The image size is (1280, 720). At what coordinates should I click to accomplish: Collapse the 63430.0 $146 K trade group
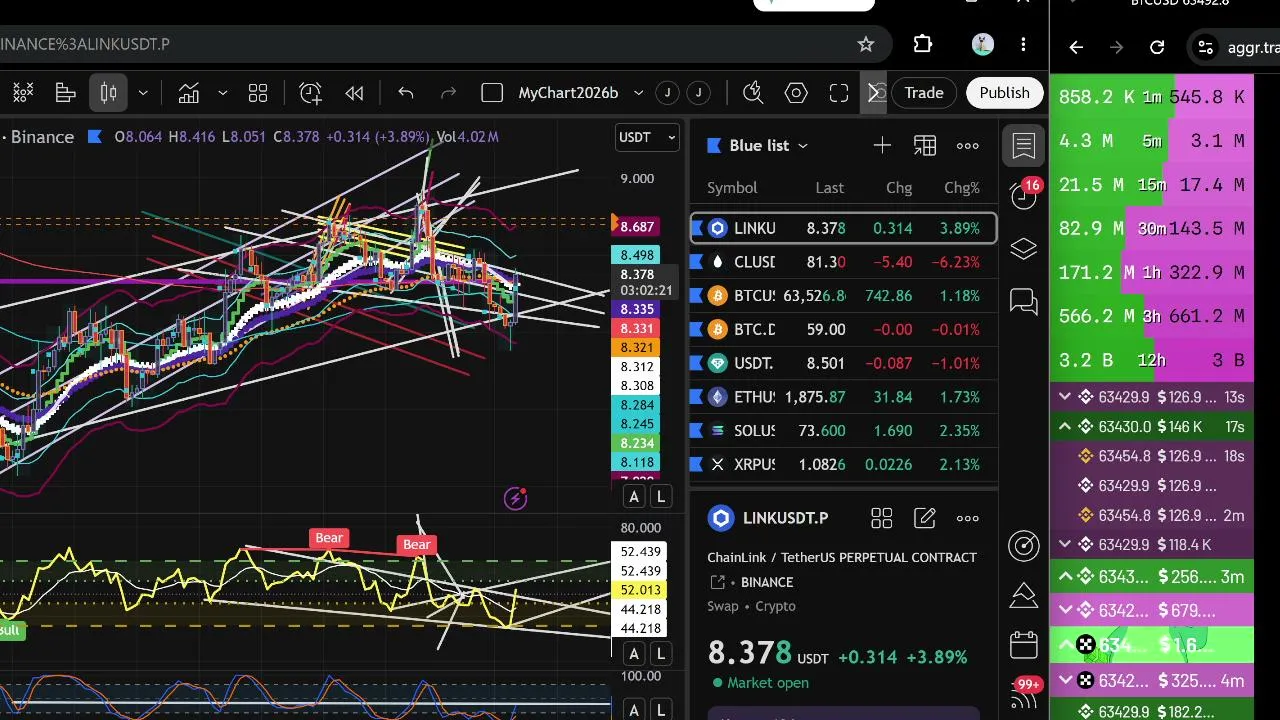click(x=1065, y=427)
